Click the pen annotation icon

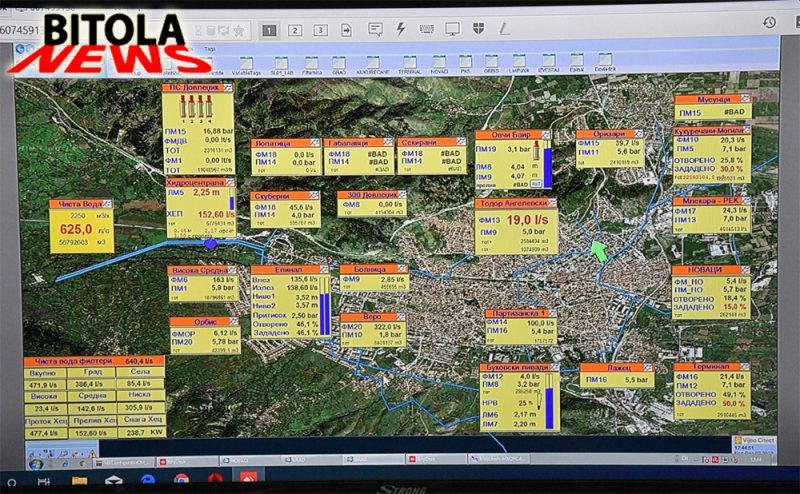[504, 29]
